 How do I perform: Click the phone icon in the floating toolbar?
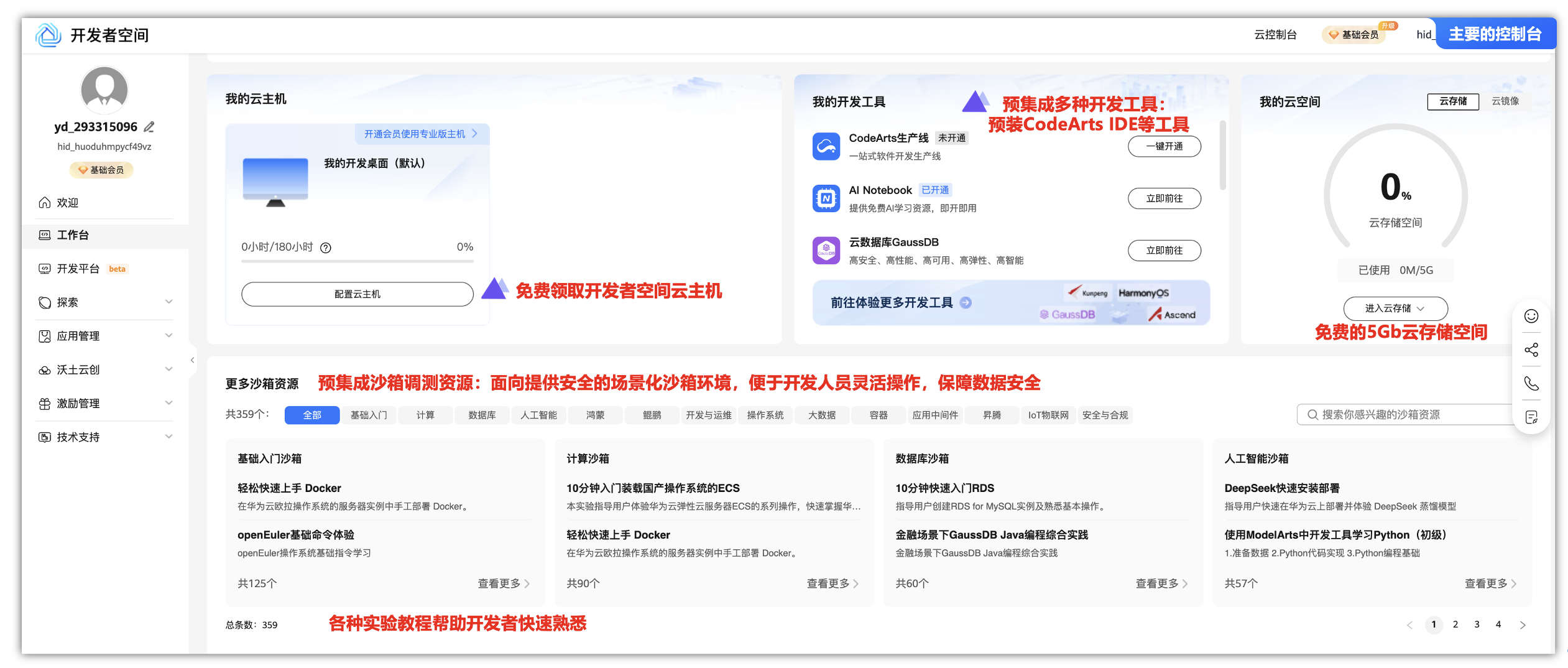click(1531, 383)
